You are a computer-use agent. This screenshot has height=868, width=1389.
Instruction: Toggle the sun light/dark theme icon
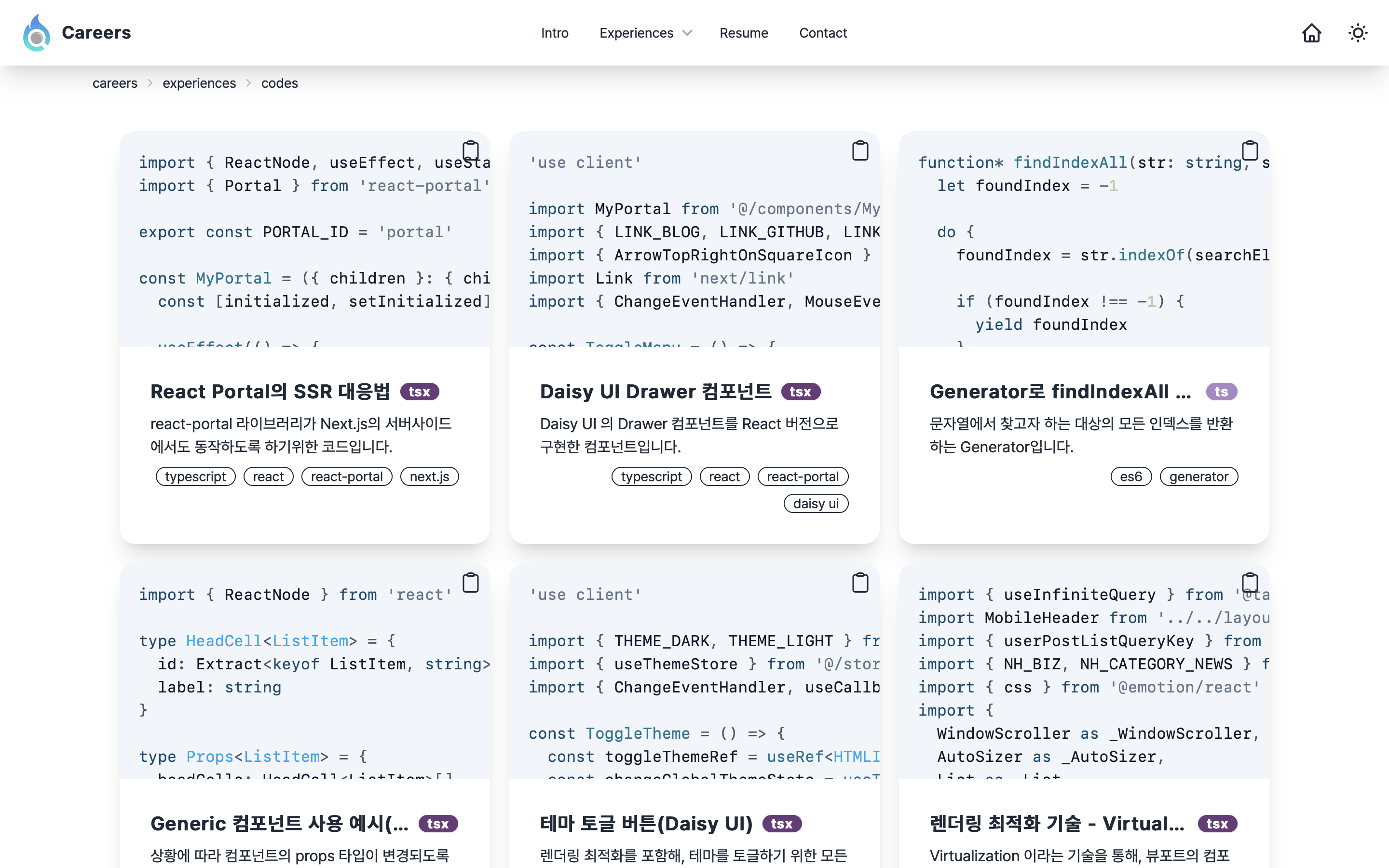click(1358, 33)
